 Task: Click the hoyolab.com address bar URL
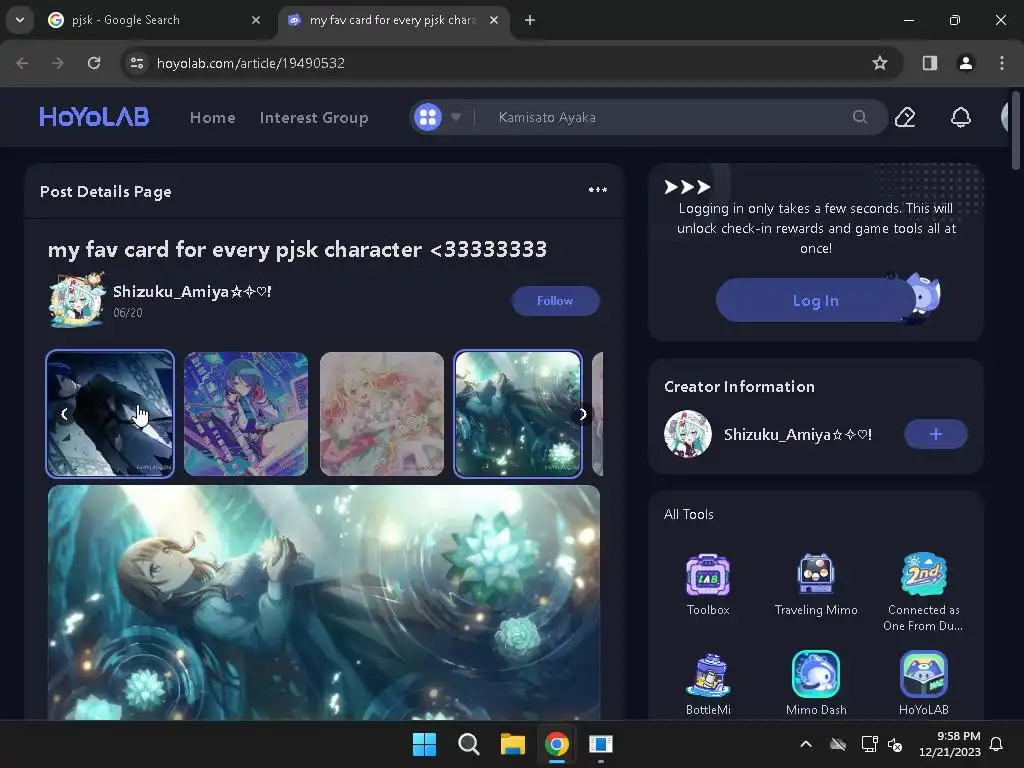[251, 63]
